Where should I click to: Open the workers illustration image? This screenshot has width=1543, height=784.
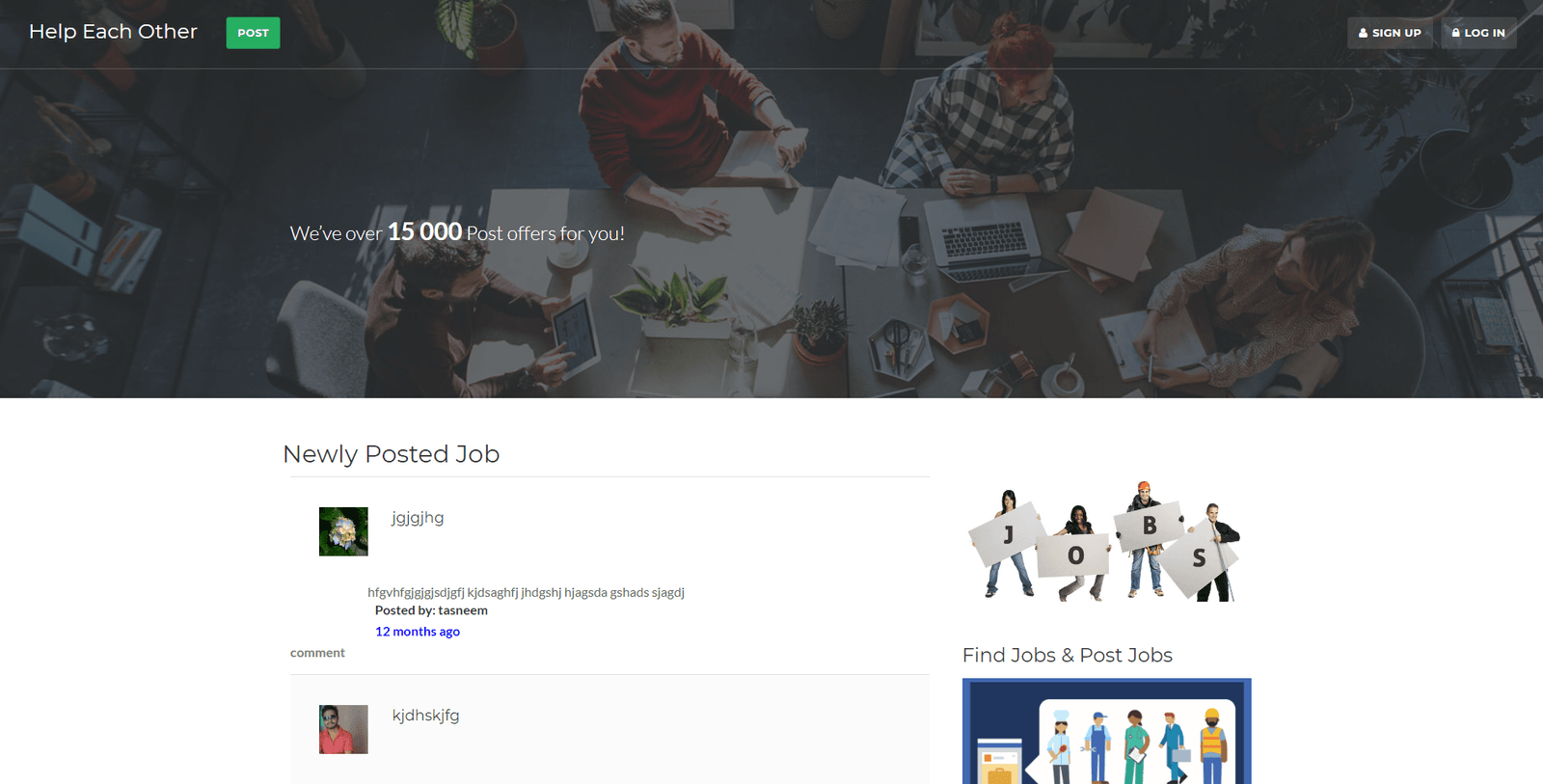click(x=1106, y=731)
